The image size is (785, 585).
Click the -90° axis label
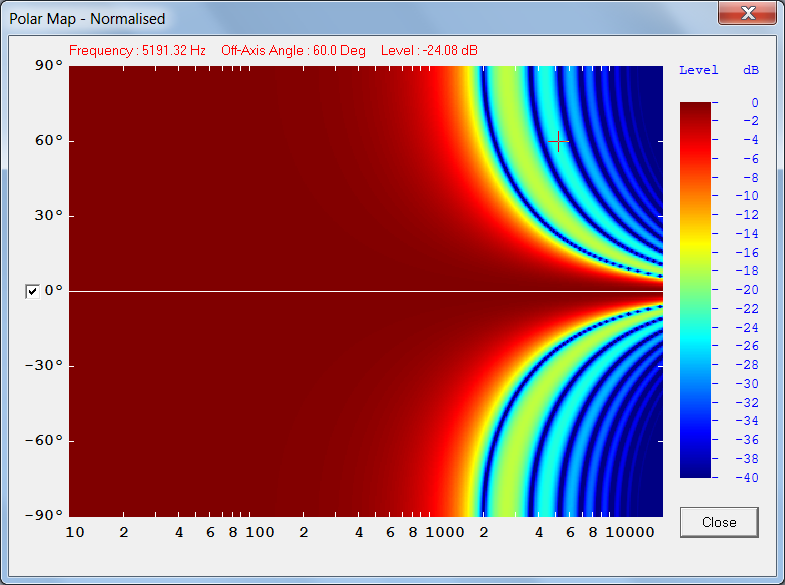click(44, 515)
